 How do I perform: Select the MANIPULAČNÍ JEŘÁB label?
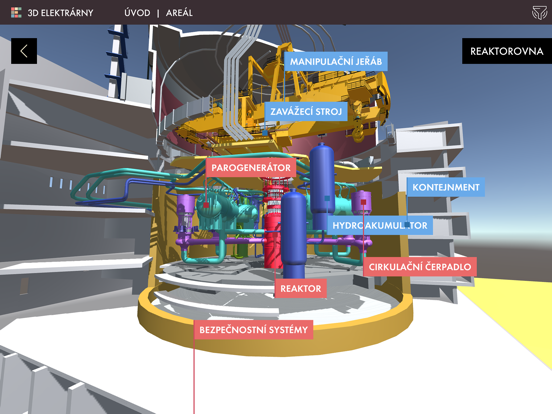click(336, 62)
